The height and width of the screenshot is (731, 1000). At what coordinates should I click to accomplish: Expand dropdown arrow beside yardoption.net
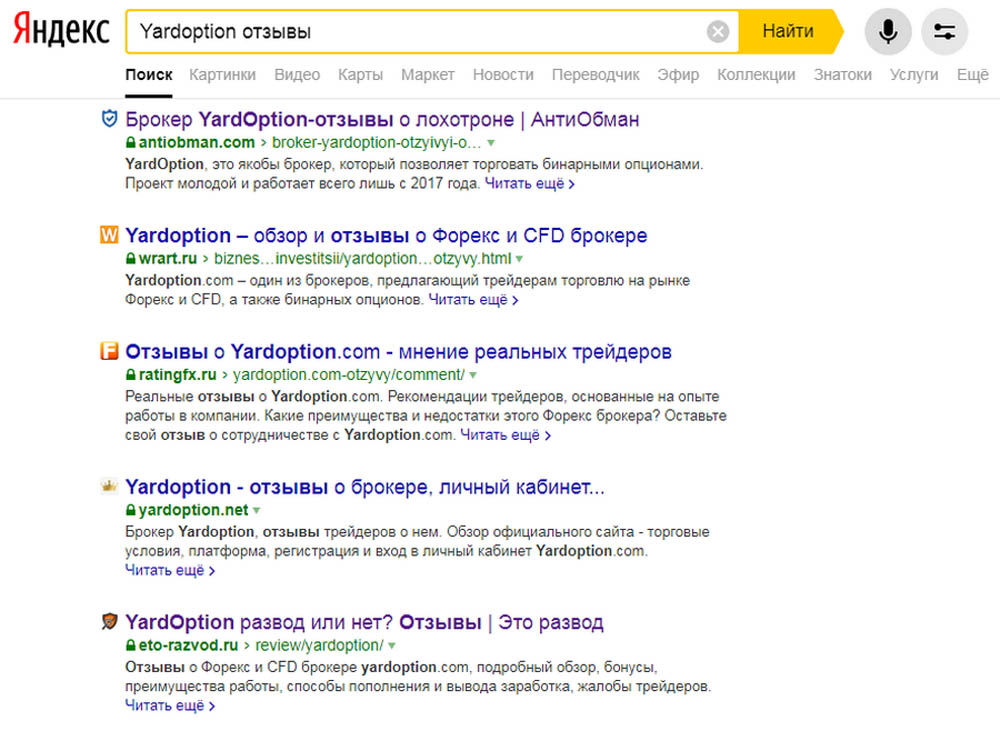[256, 510]
